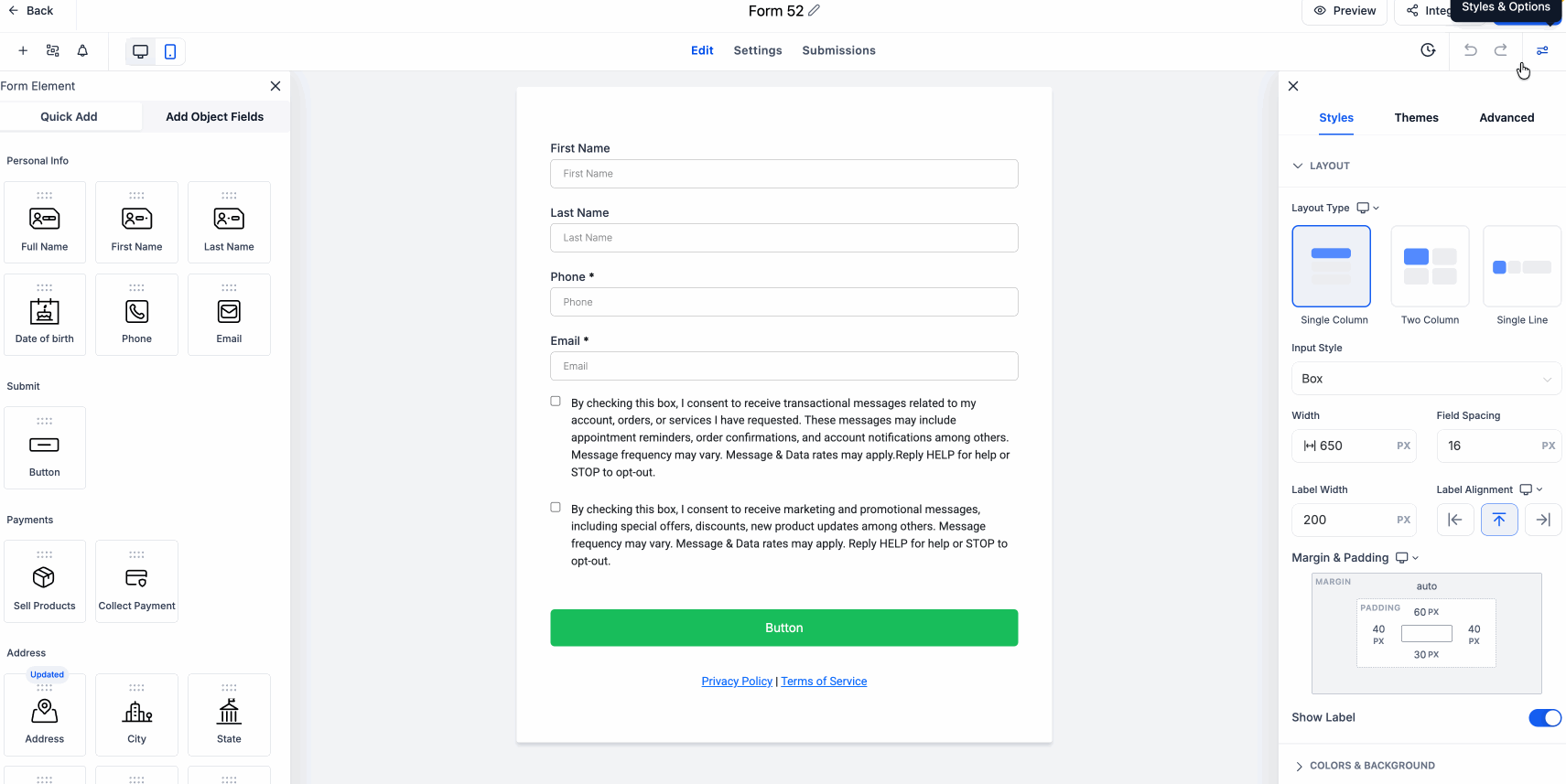The width and height of the screenshot is (1566, 784).
Task: Click the Width 650 input field
Action: coord(1353,446)
